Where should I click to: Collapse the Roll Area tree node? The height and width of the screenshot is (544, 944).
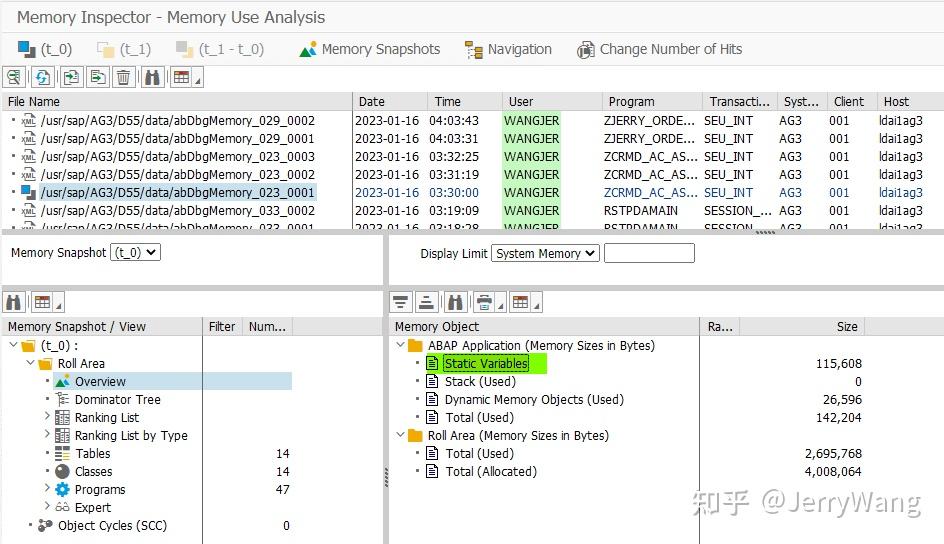(x=30, y=363)
